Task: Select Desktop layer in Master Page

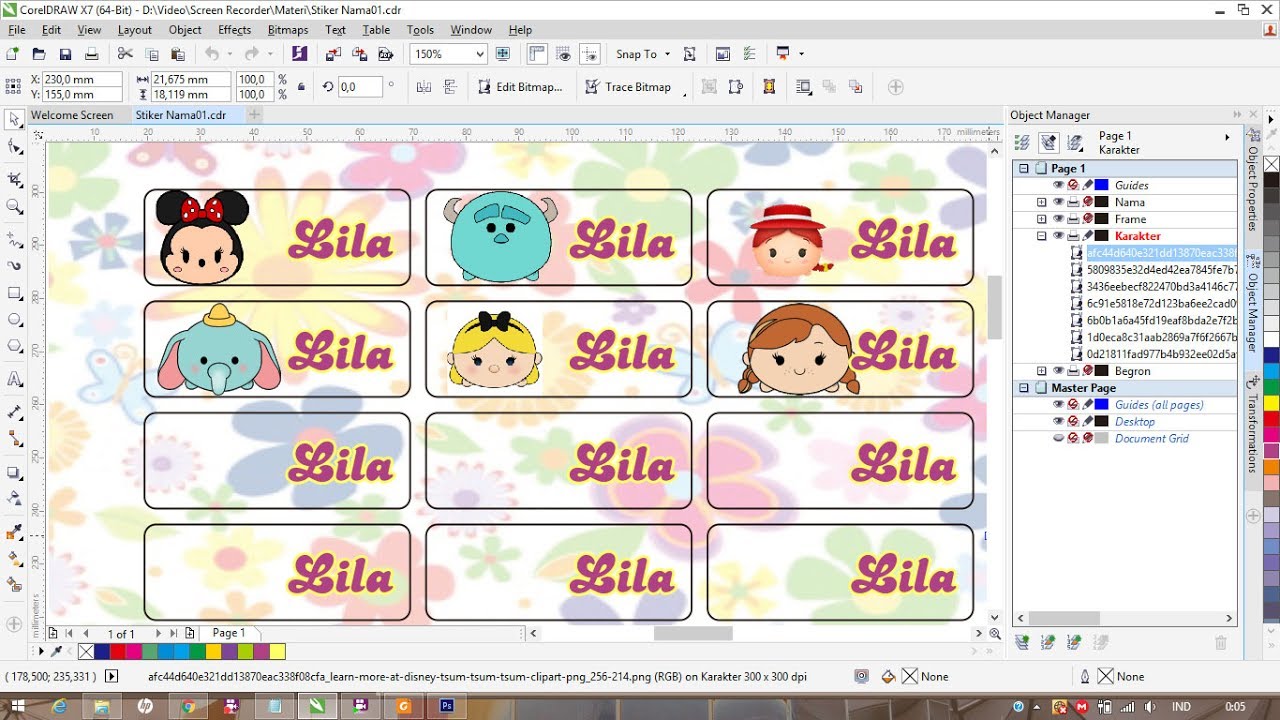Action: (x=1135, y=422)
